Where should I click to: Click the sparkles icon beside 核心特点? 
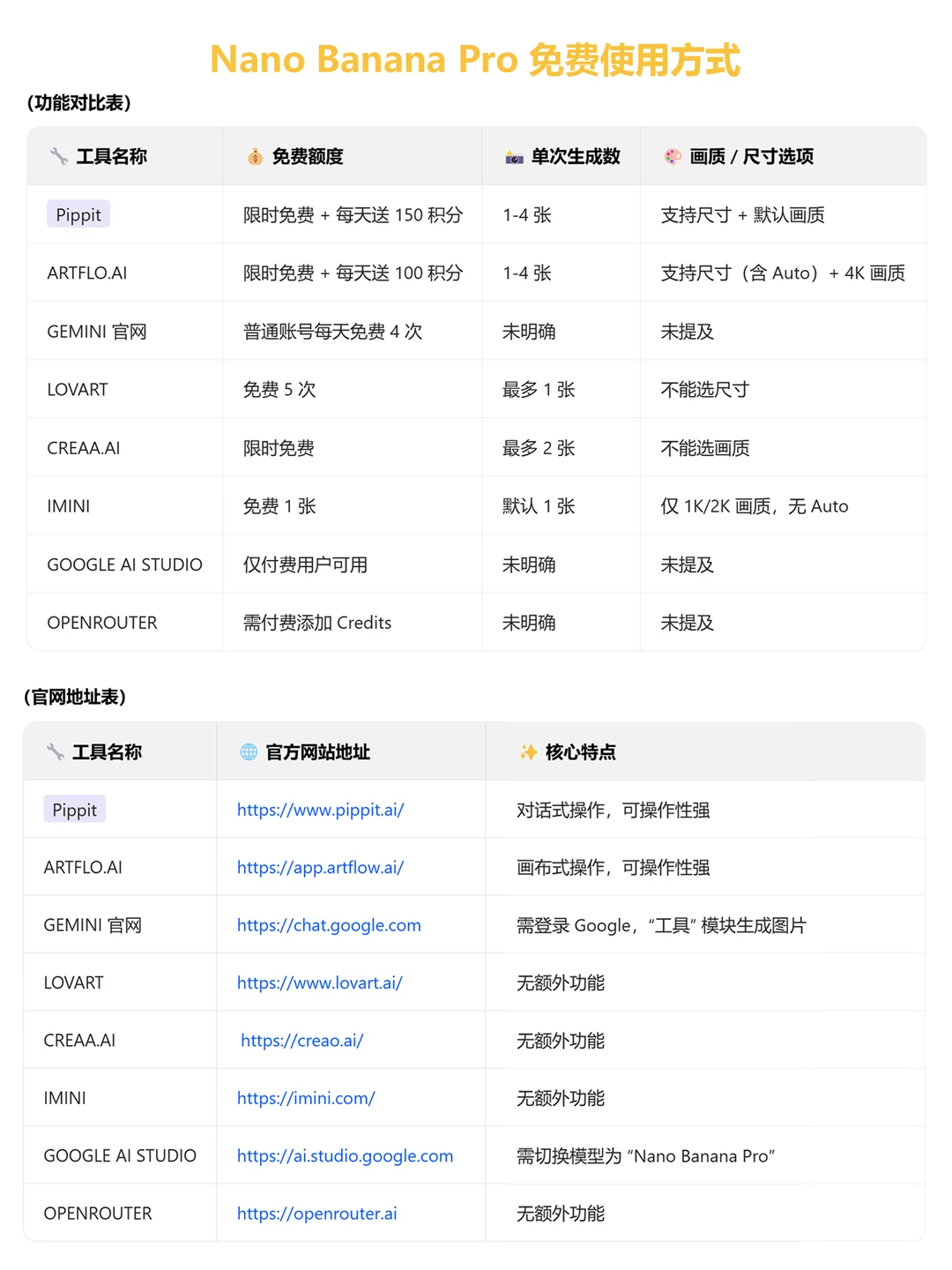click(527, 751)
